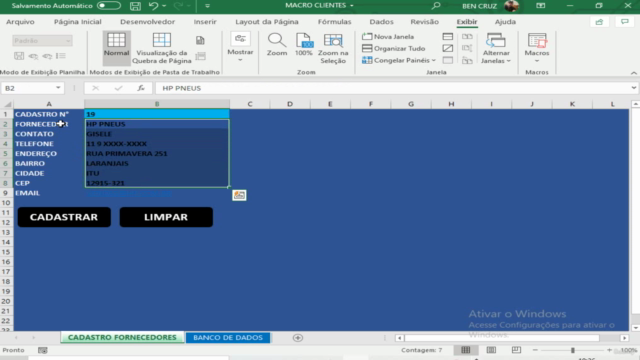Switch to Page Layout view in status bar

click(491, 350)
